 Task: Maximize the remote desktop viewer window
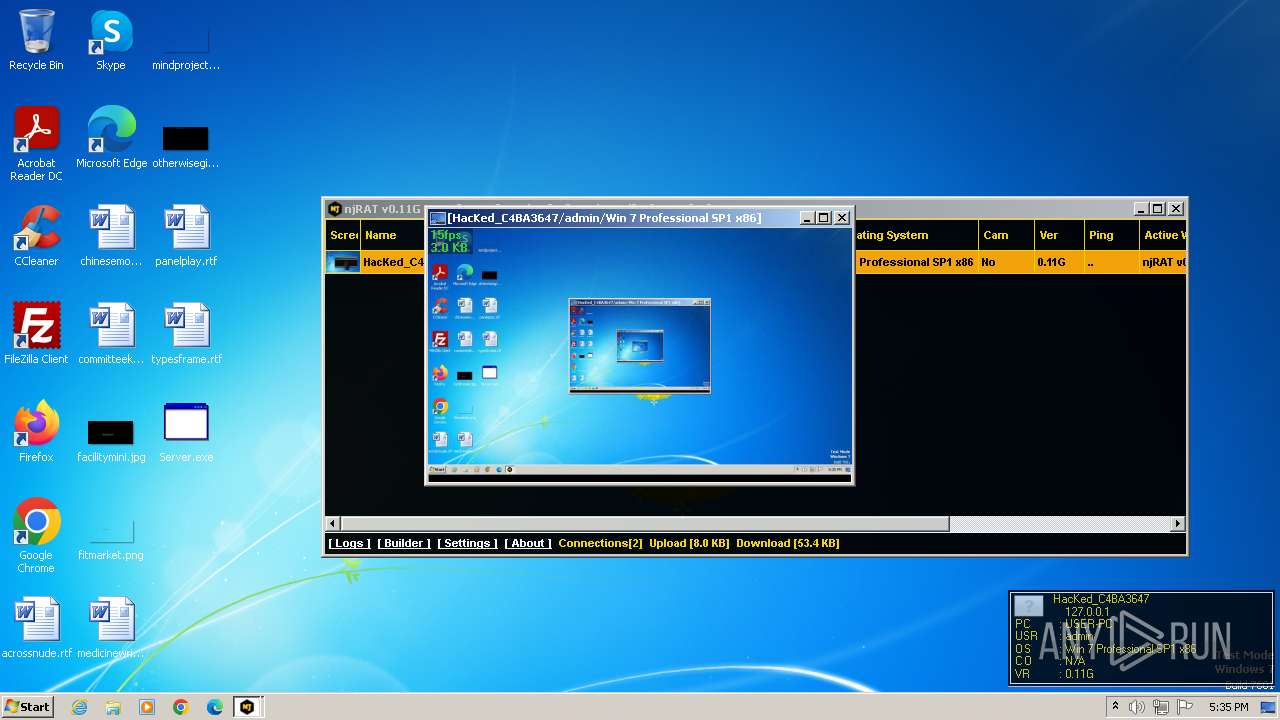pyautogui.click(x=824, y=217)
